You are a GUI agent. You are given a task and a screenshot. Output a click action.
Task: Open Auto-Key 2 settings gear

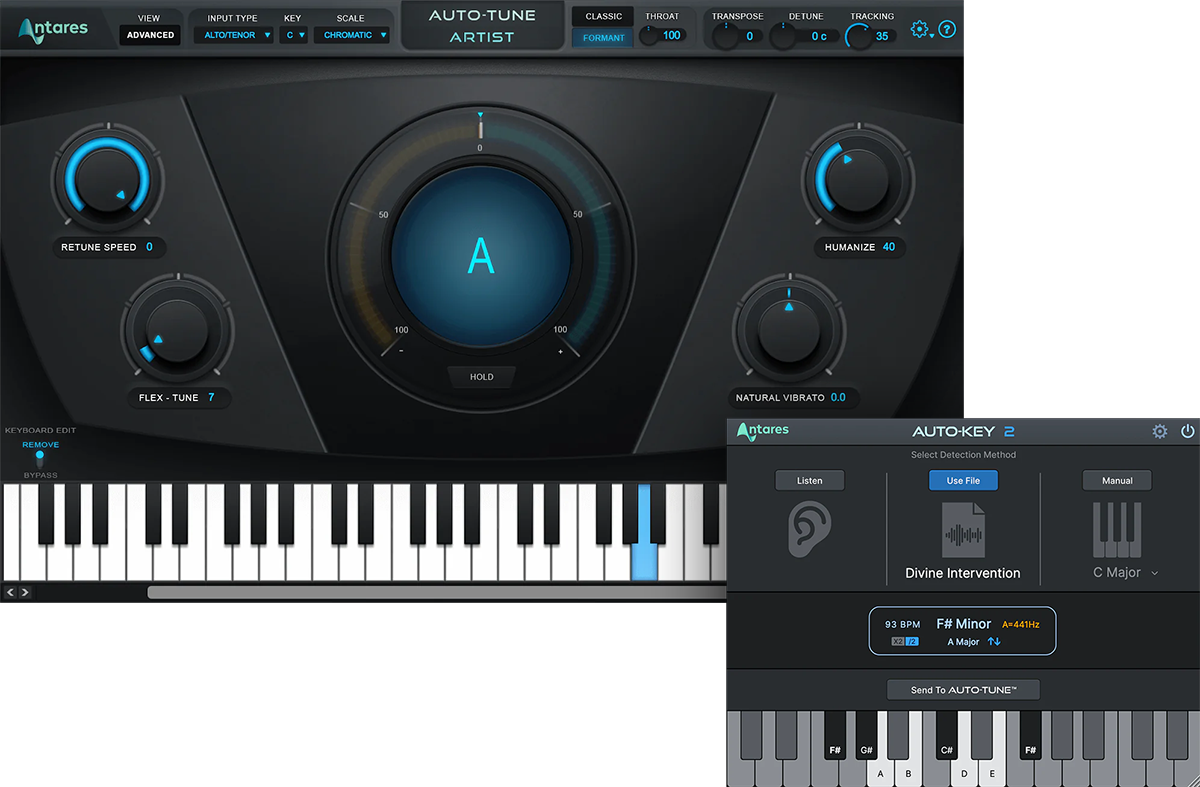pyautogui.click(x=1160, y=432)
